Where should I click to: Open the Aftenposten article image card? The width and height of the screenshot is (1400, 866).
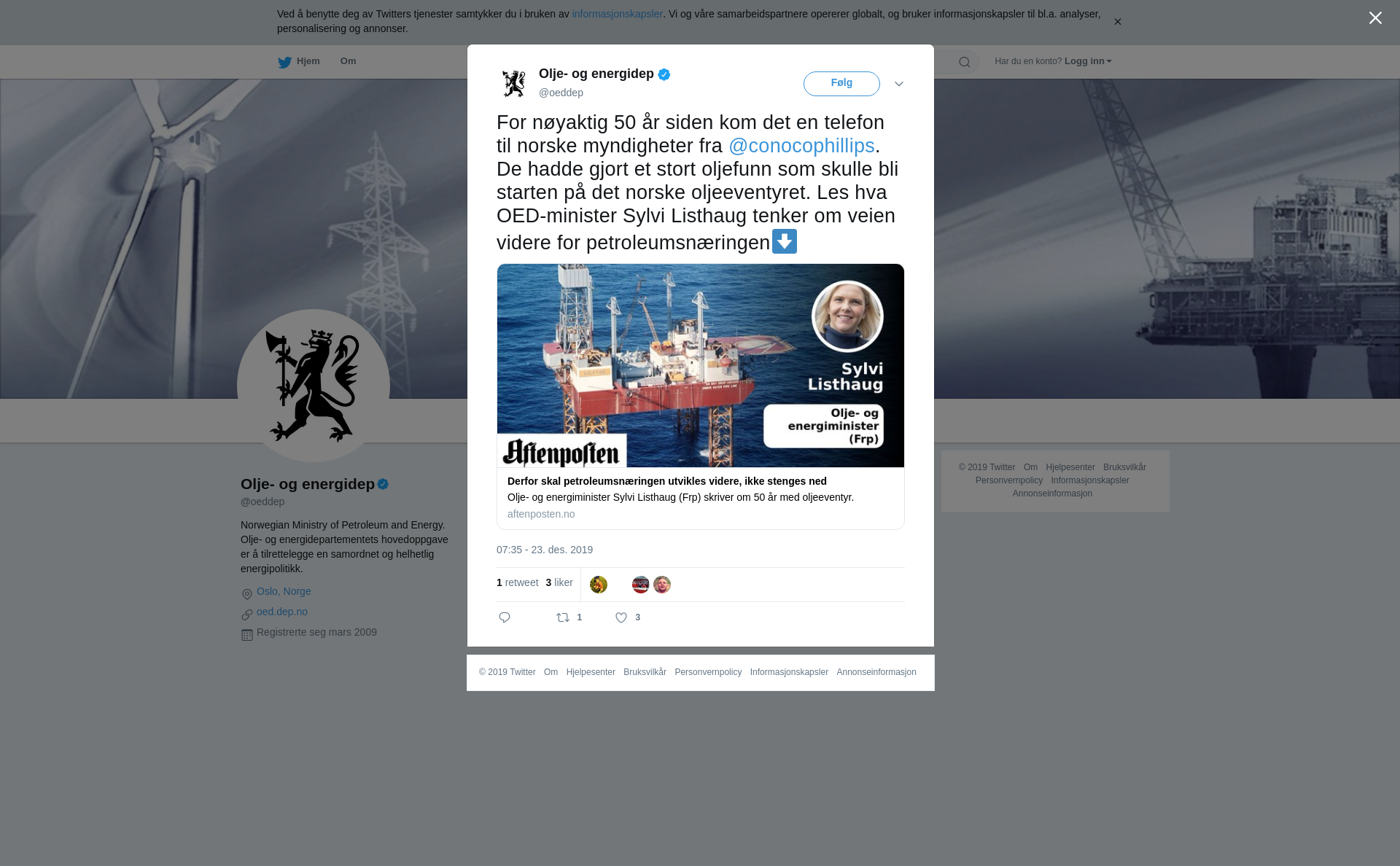tap(701, 365)
